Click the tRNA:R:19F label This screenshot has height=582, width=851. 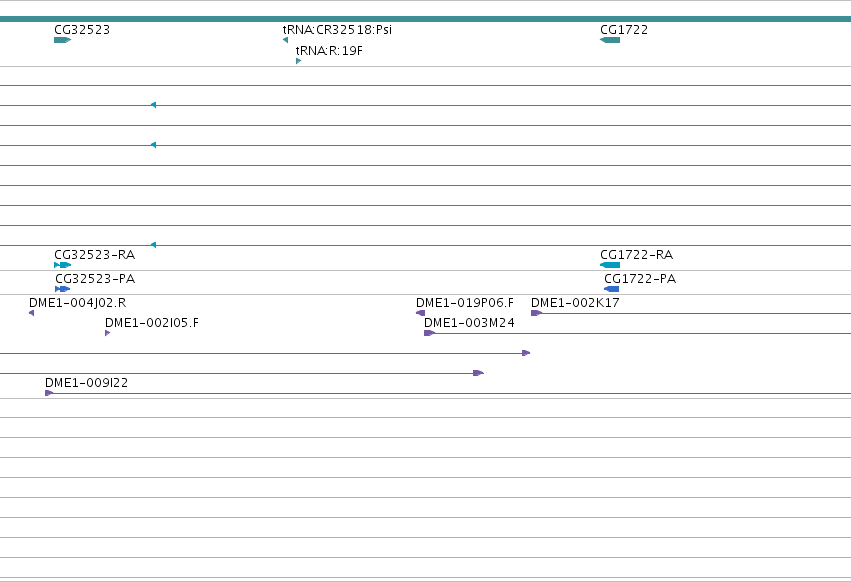329,50
